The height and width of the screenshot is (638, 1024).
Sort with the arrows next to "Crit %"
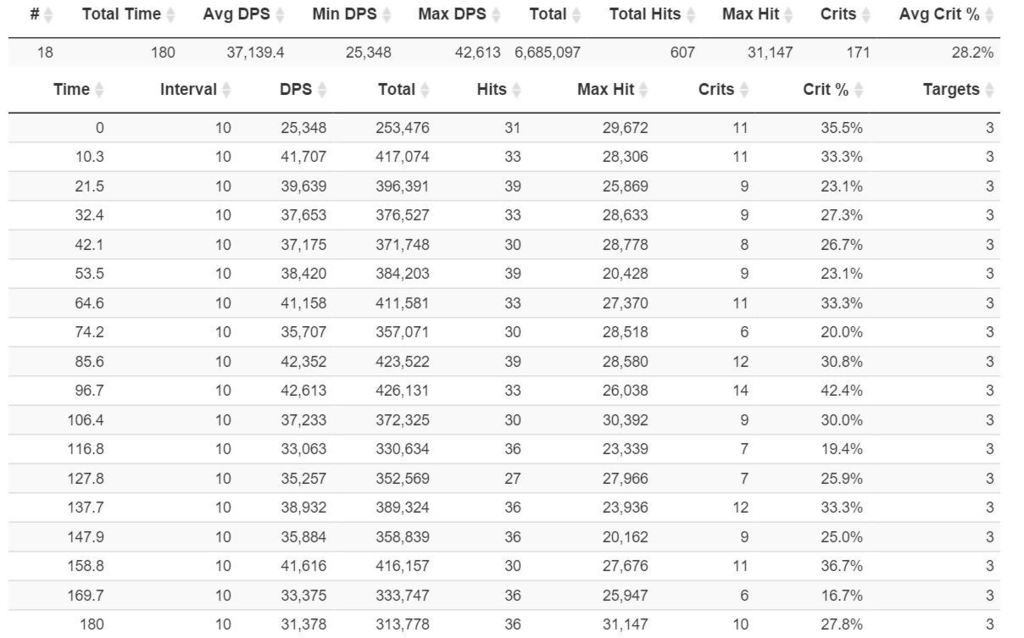pyautogui.click(x=857, y=90)
